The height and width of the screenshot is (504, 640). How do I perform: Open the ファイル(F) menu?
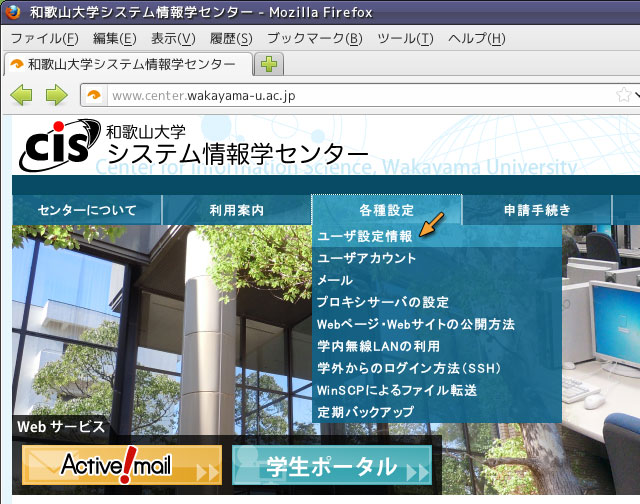[44, 39]
